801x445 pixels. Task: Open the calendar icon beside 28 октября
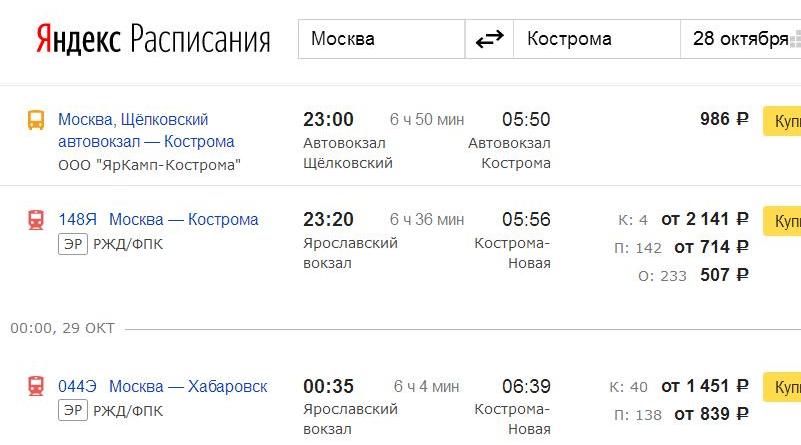pyautogui.click(x=796, y=40)
